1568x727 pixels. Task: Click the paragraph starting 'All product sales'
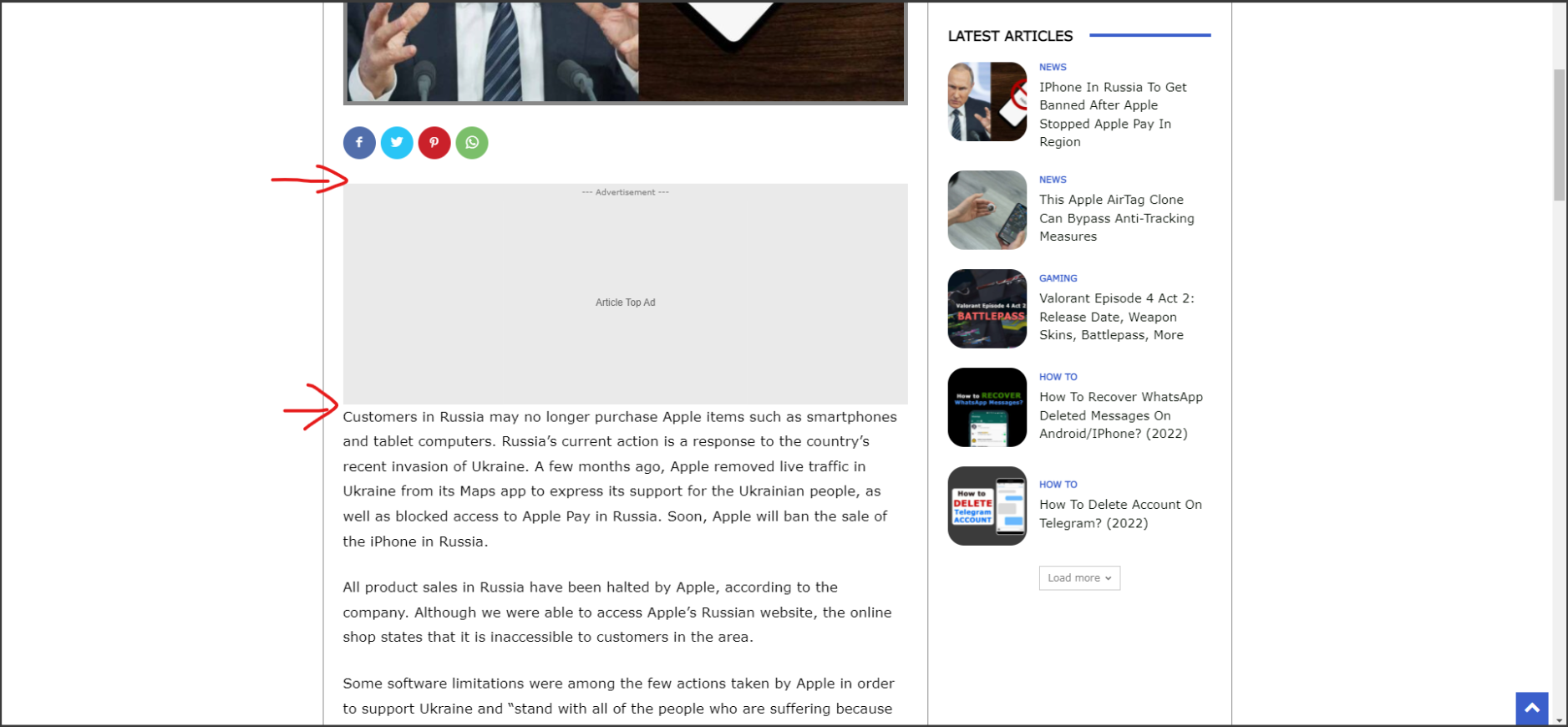click(x=617, y=613)
